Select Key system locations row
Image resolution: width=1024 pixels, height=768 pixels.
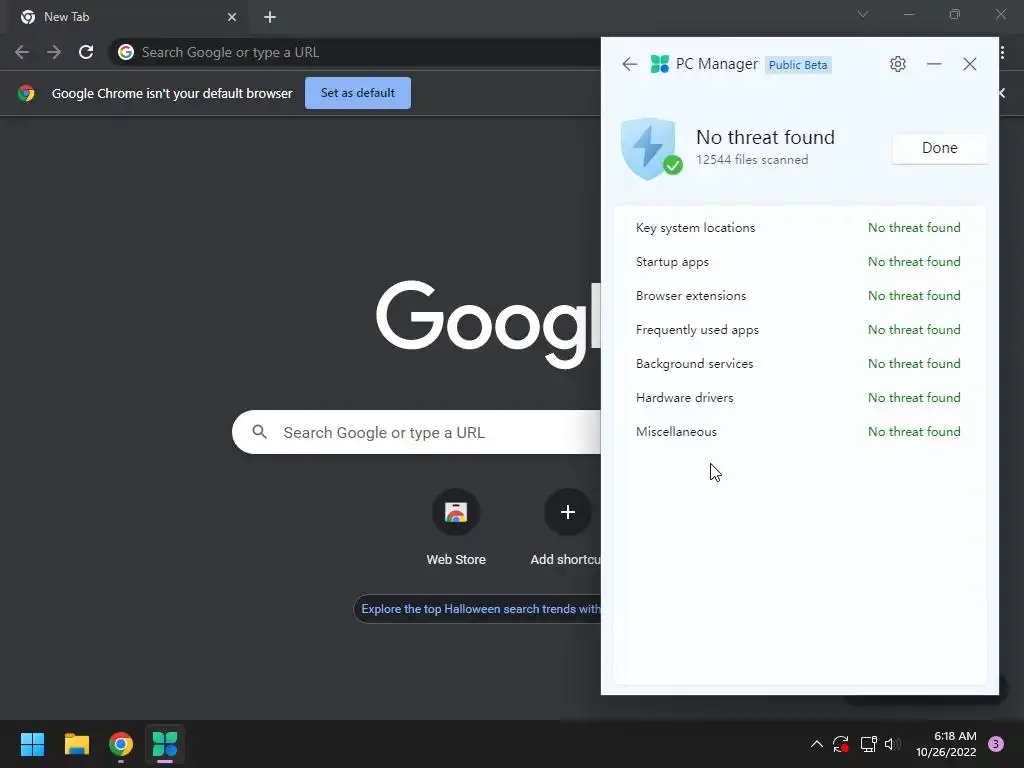coord(799,228)
